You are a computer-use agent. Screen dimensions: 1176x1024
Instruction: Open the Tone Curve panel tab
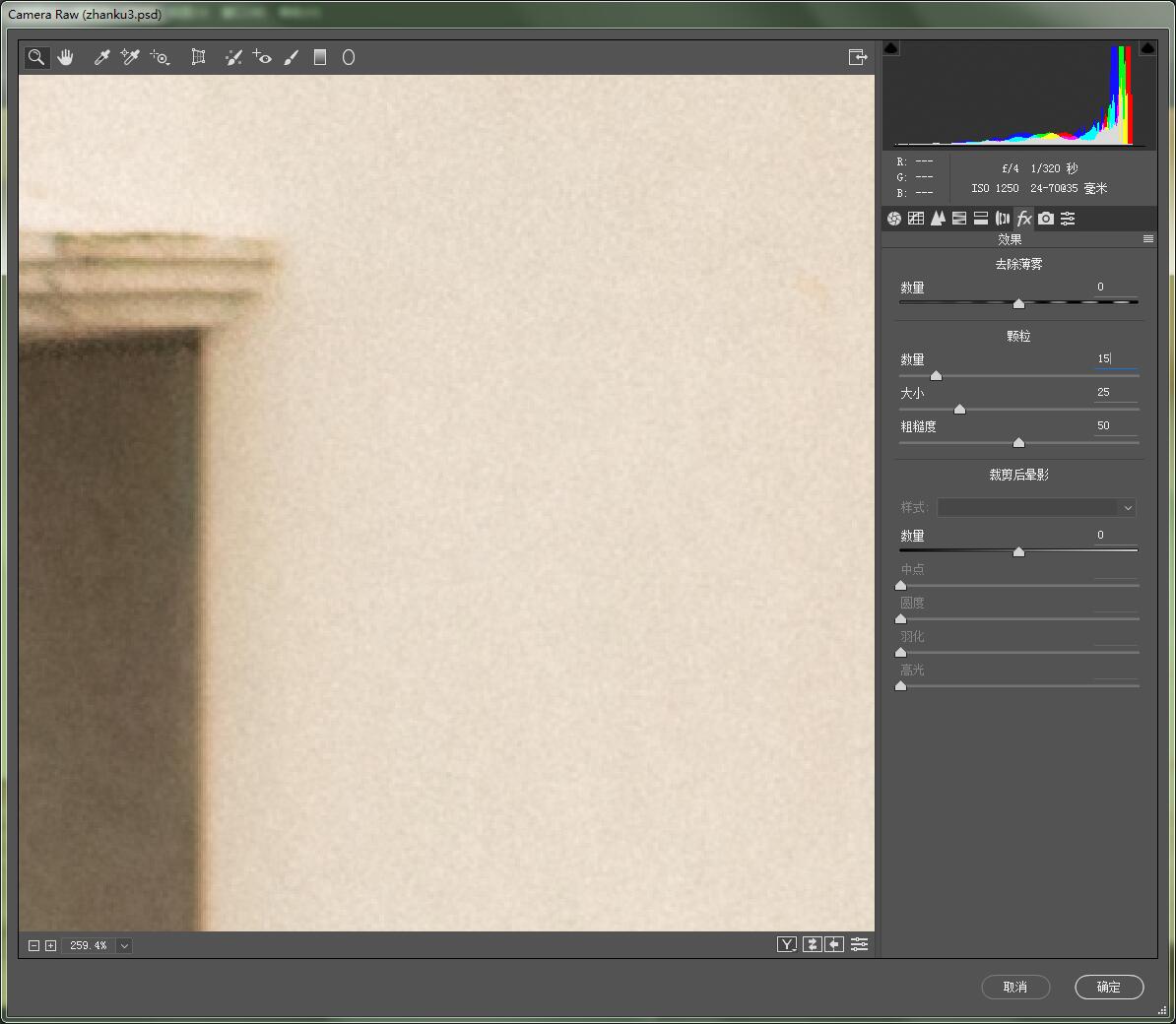[916, 219]
